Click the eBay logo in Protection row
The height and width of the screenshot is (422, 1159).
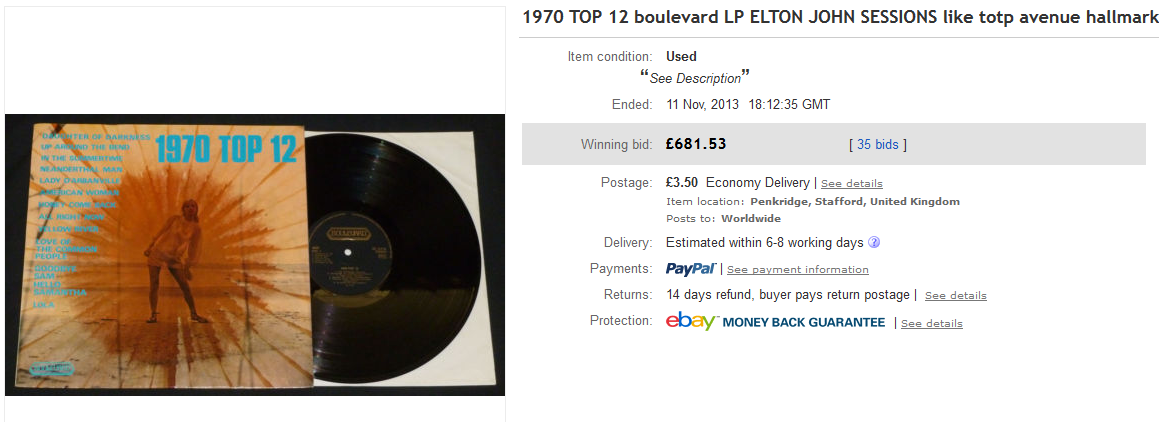point(691,321)
